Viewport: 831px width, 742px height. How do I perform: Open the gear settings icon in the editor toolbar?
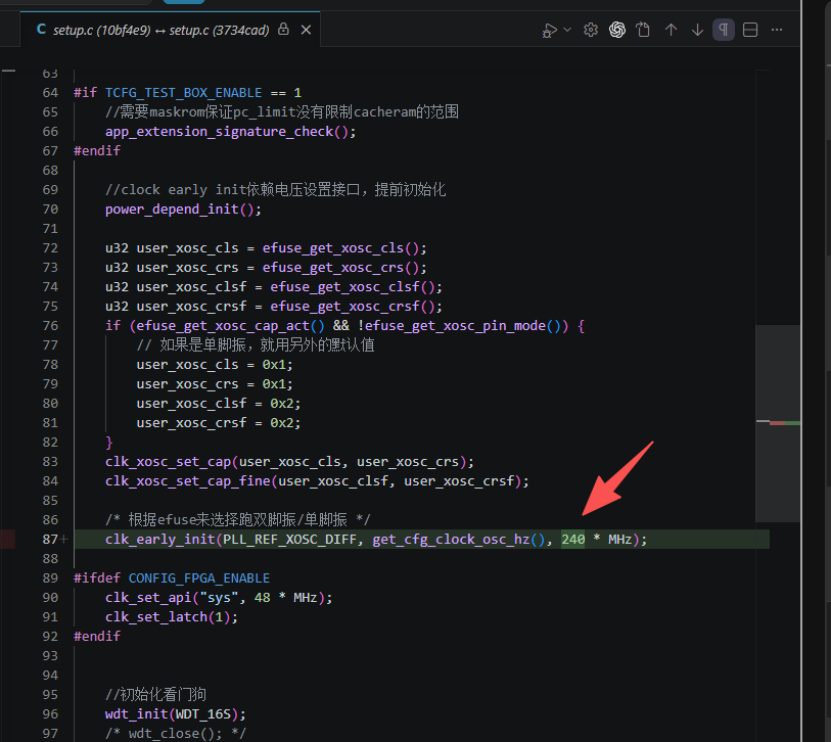(x=590, y=30)
